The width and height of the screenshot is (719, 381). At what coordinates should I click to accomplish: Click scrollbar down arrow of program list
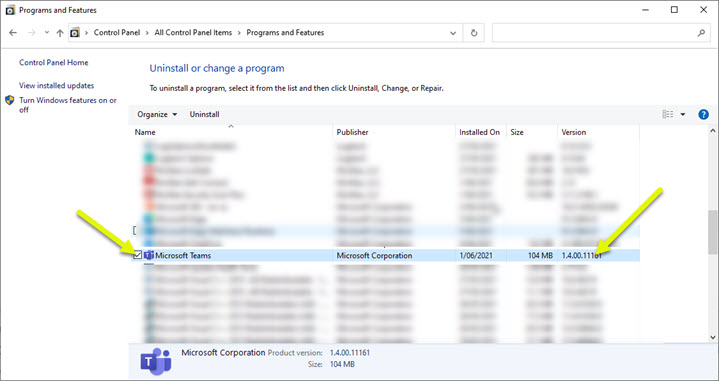coord(713,337)
